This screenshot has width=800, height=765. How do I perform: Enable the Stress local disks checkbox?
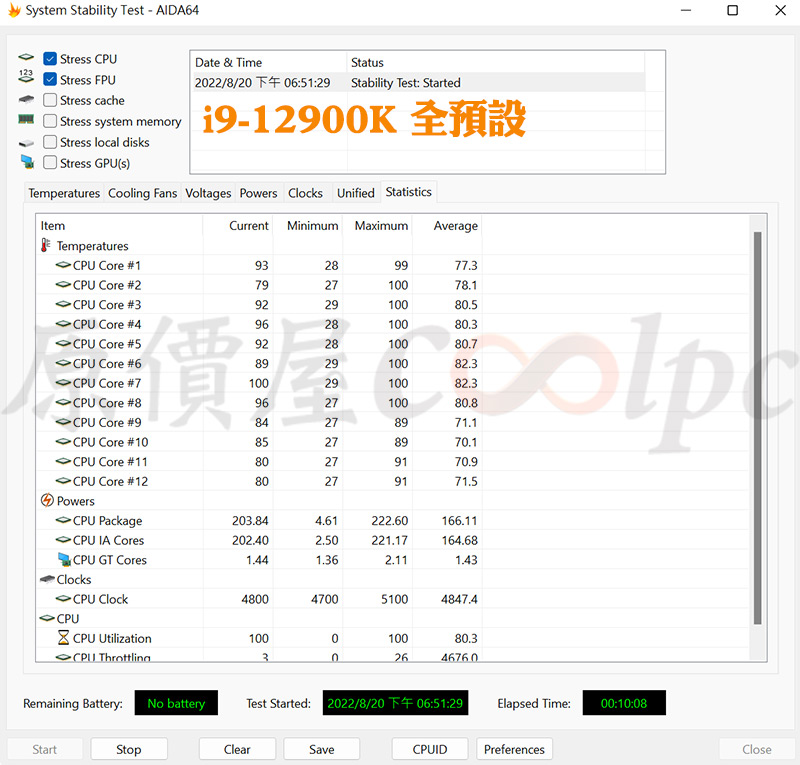click(x=50, y=142)
